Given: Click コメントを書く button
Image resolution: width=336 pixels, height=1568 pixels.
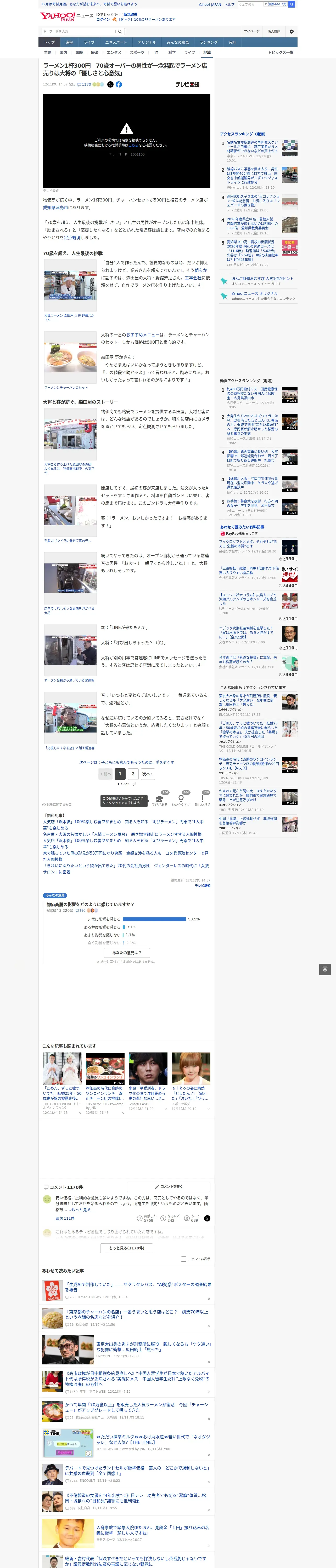Looking at the screenshot, I should pos(168,1186).
